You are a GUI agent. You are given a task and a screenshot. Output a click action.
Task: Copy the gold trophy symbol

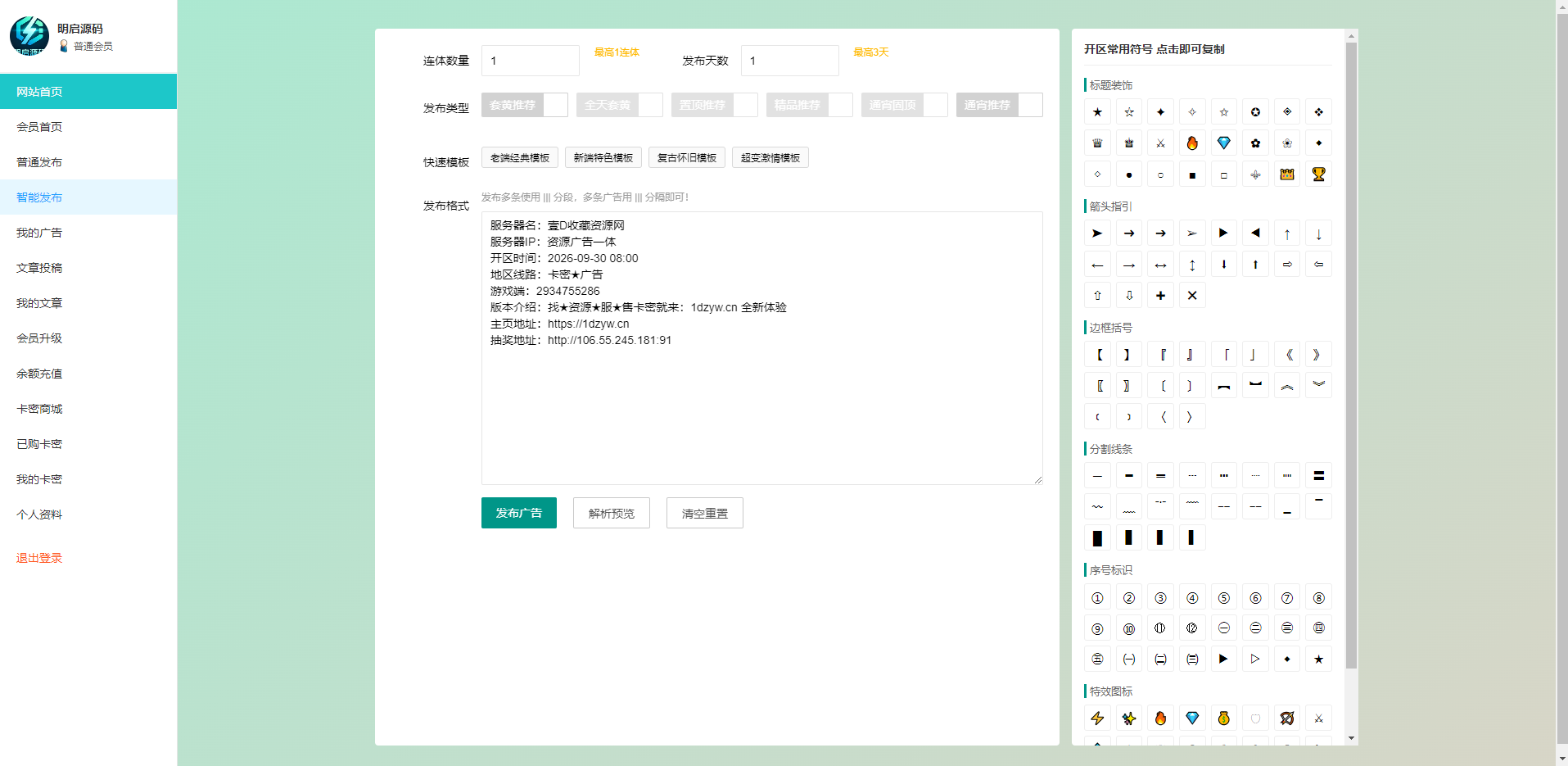click(x=1318, y=174)
